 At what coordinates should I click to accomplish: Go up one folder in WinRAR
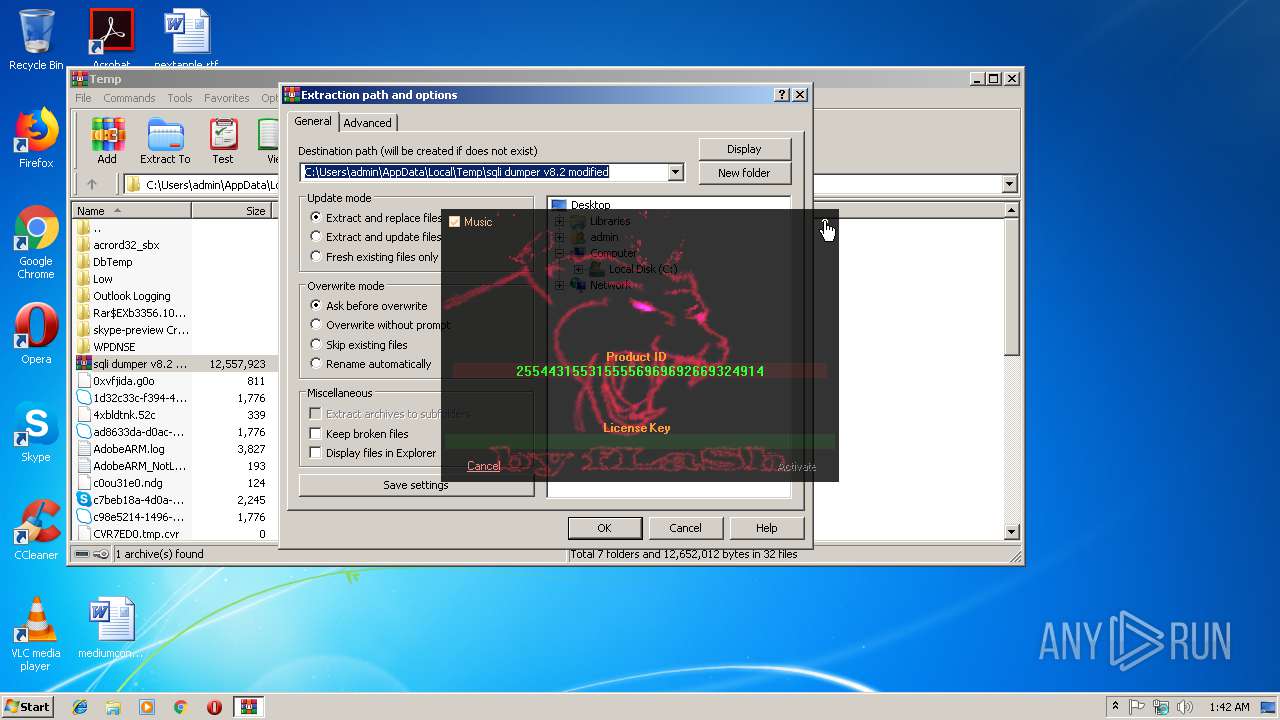pyautogui.click(x=92, y=184)
